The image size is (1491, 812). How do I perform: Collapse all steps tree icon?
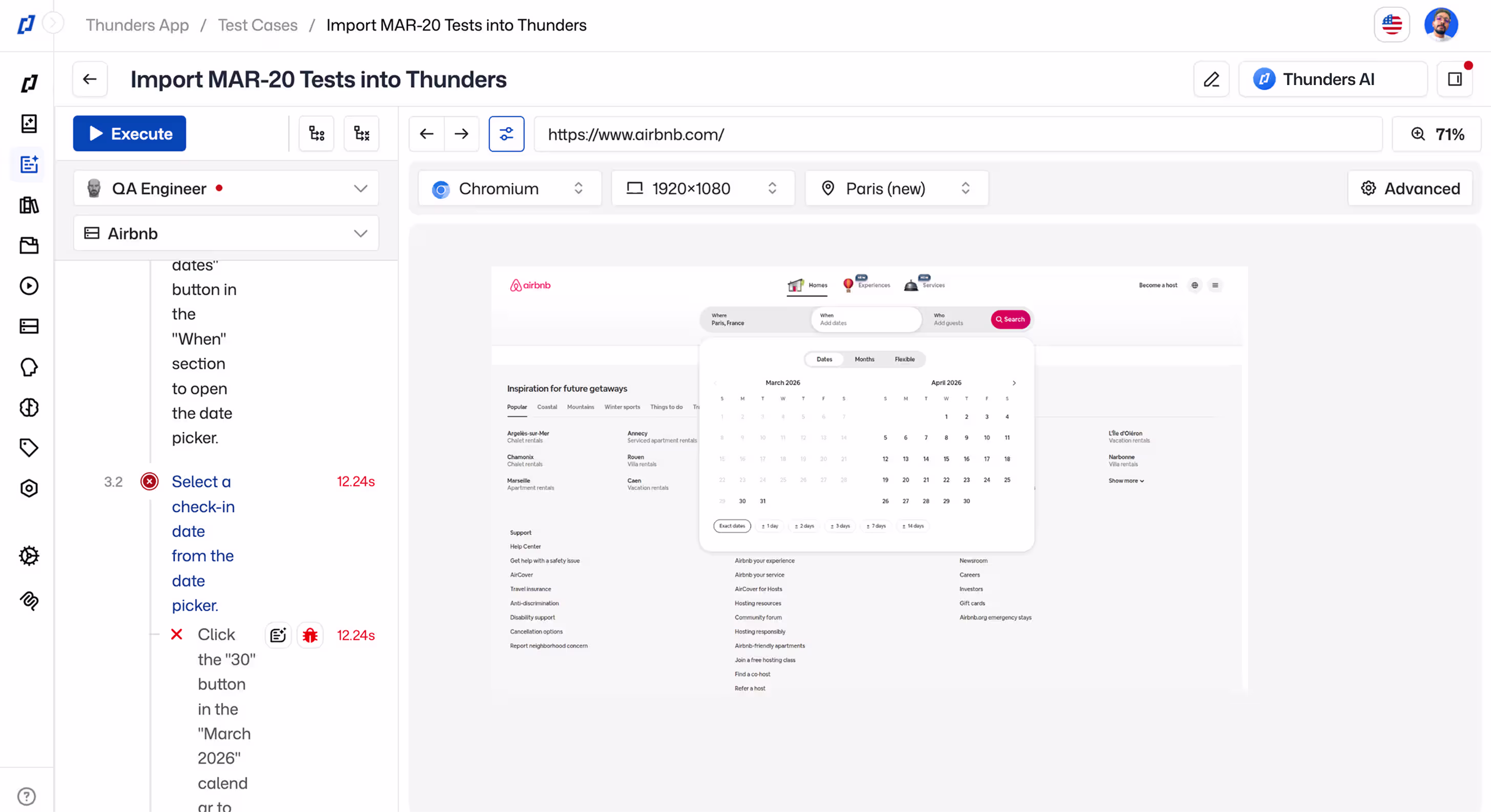pos(362,134)
